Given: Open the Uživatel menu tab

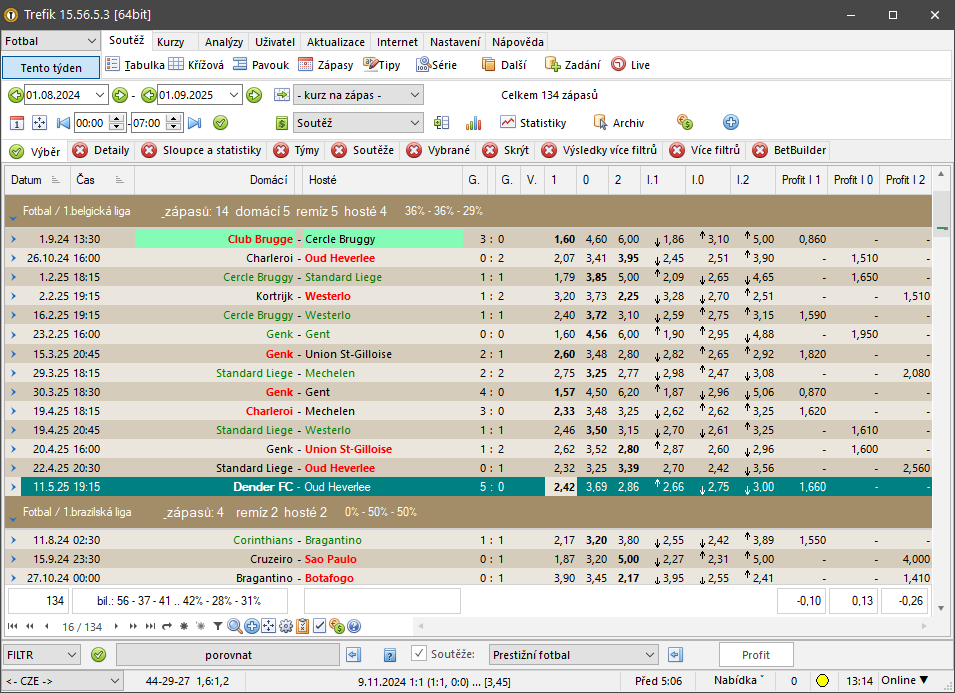Looking at the screenshot, I should (x=275, y=42).
